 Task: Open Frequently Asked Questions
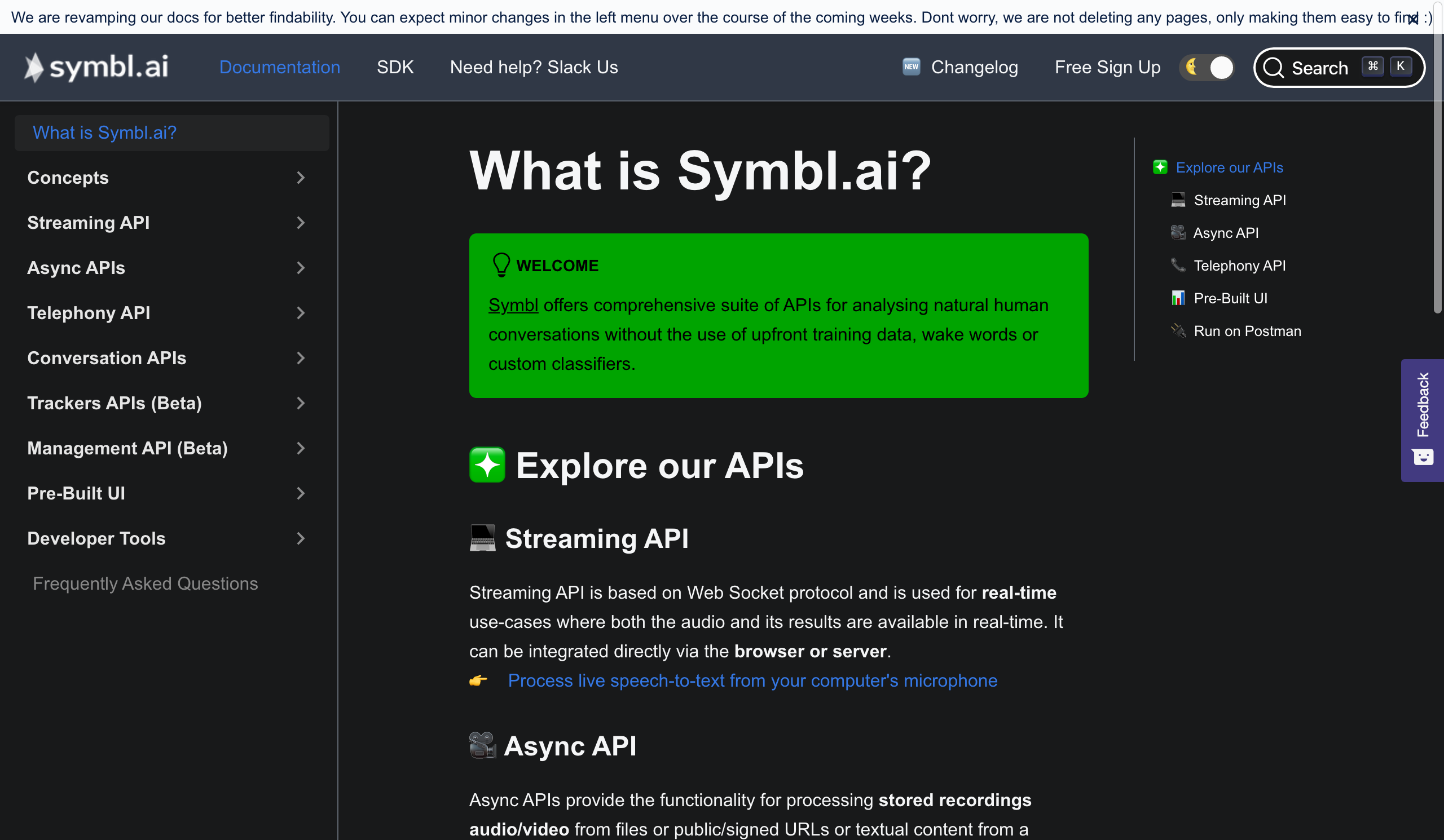[146, 583]
